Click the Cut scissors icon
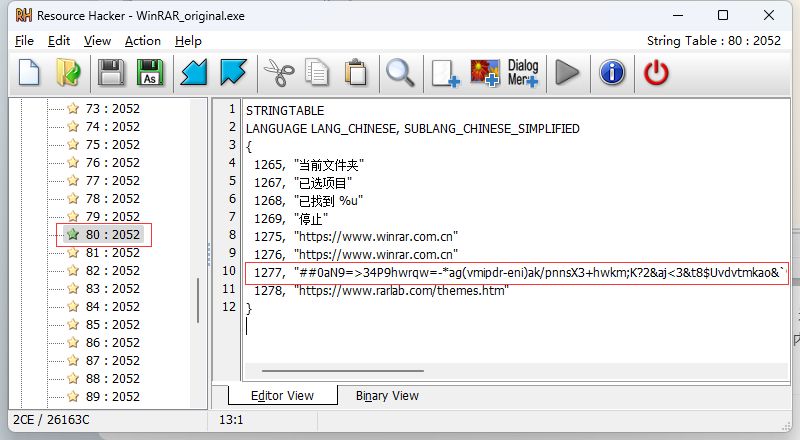800x440 pixels. click(276, 73)
